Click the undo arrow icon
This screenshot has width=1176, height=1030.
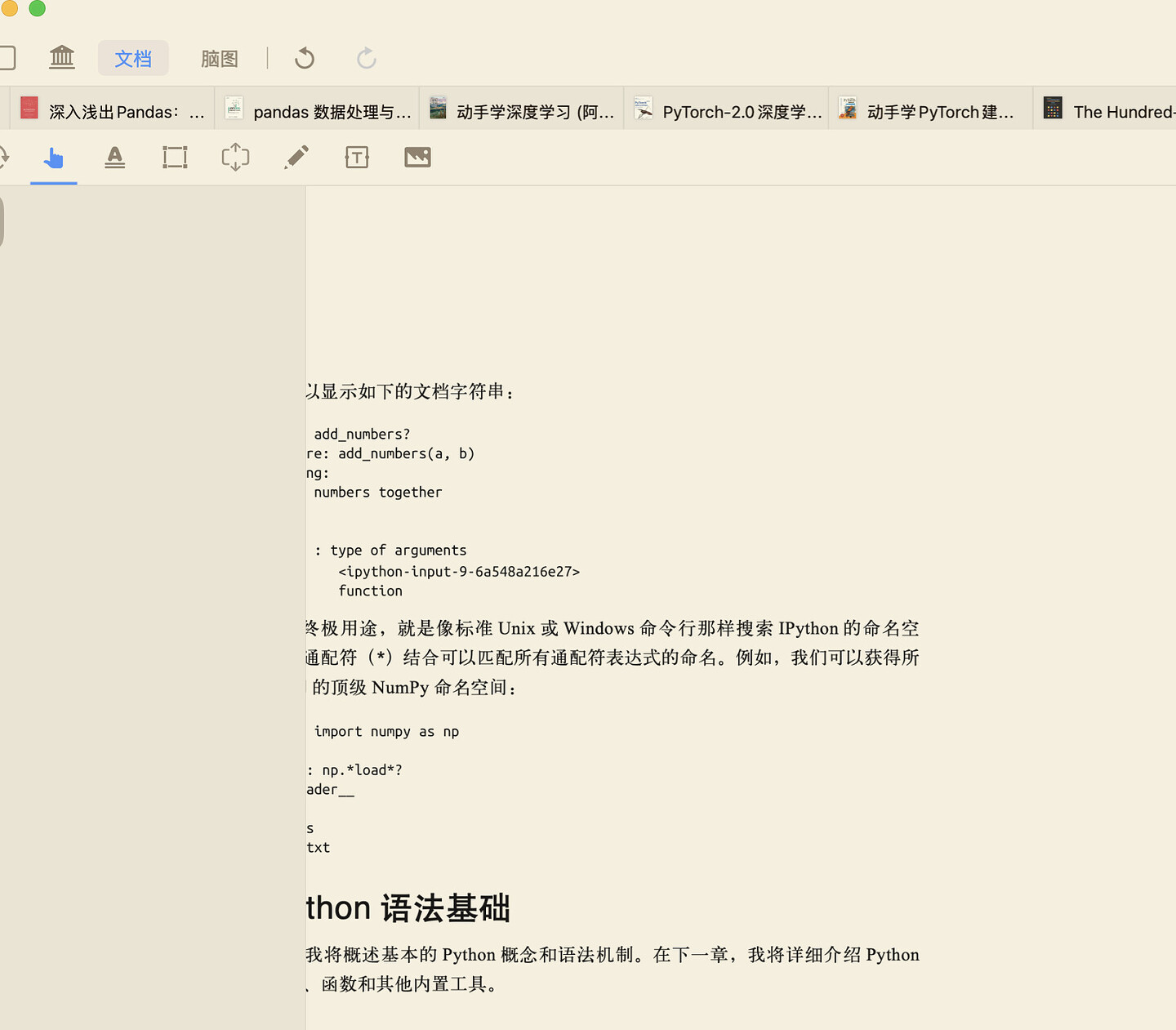click(x=305, y=58)
